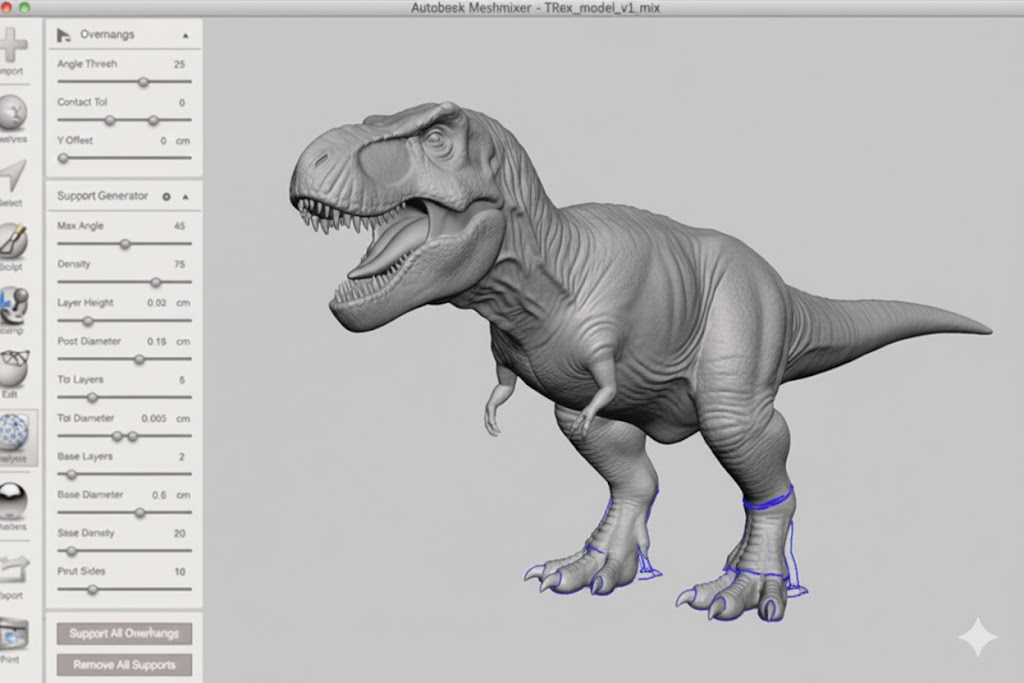Open the Stamp tool
This screenshot has width=1024, height=683.
14,304
